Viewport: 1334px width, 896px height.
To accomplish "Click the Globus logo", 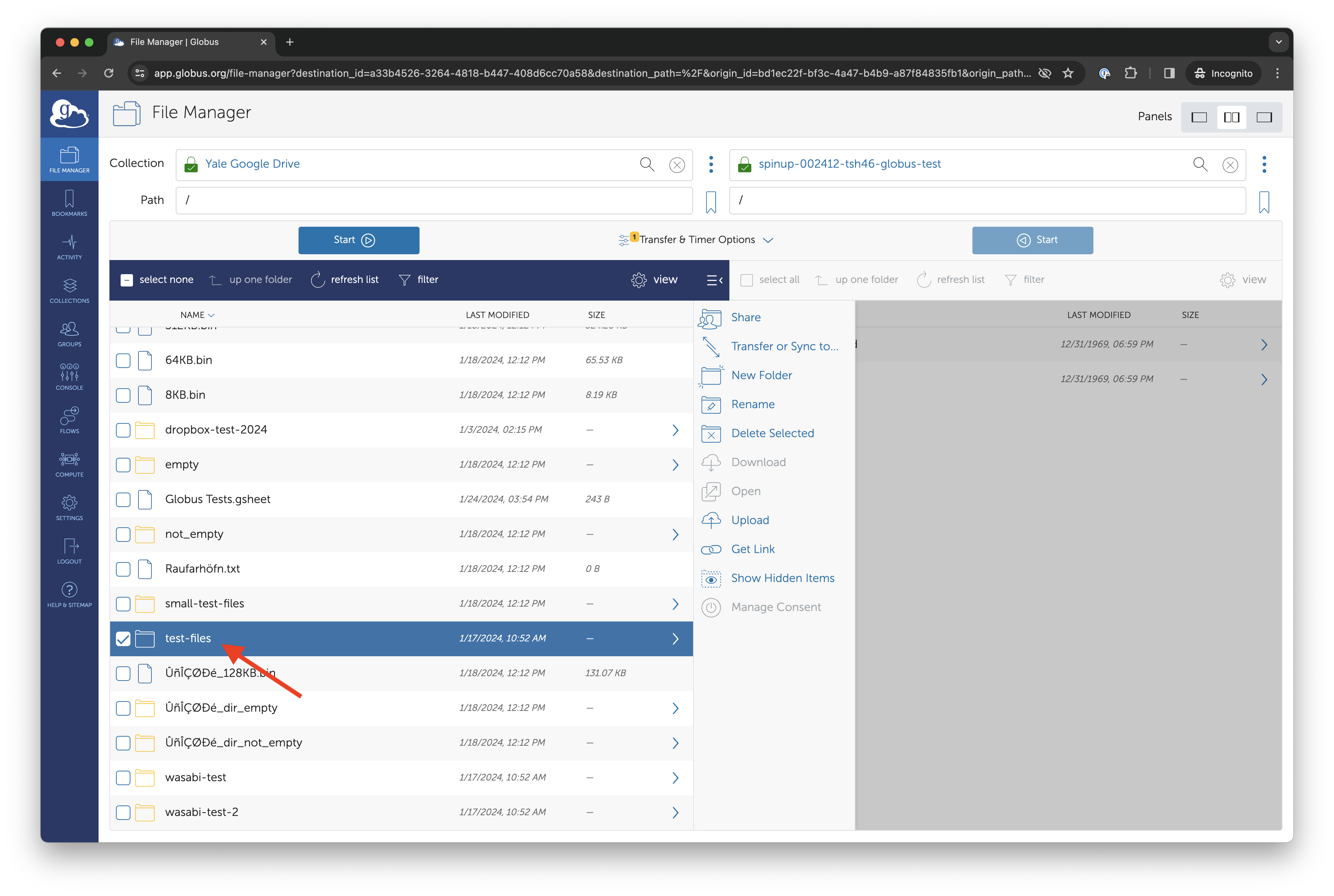I will (69, 113).
